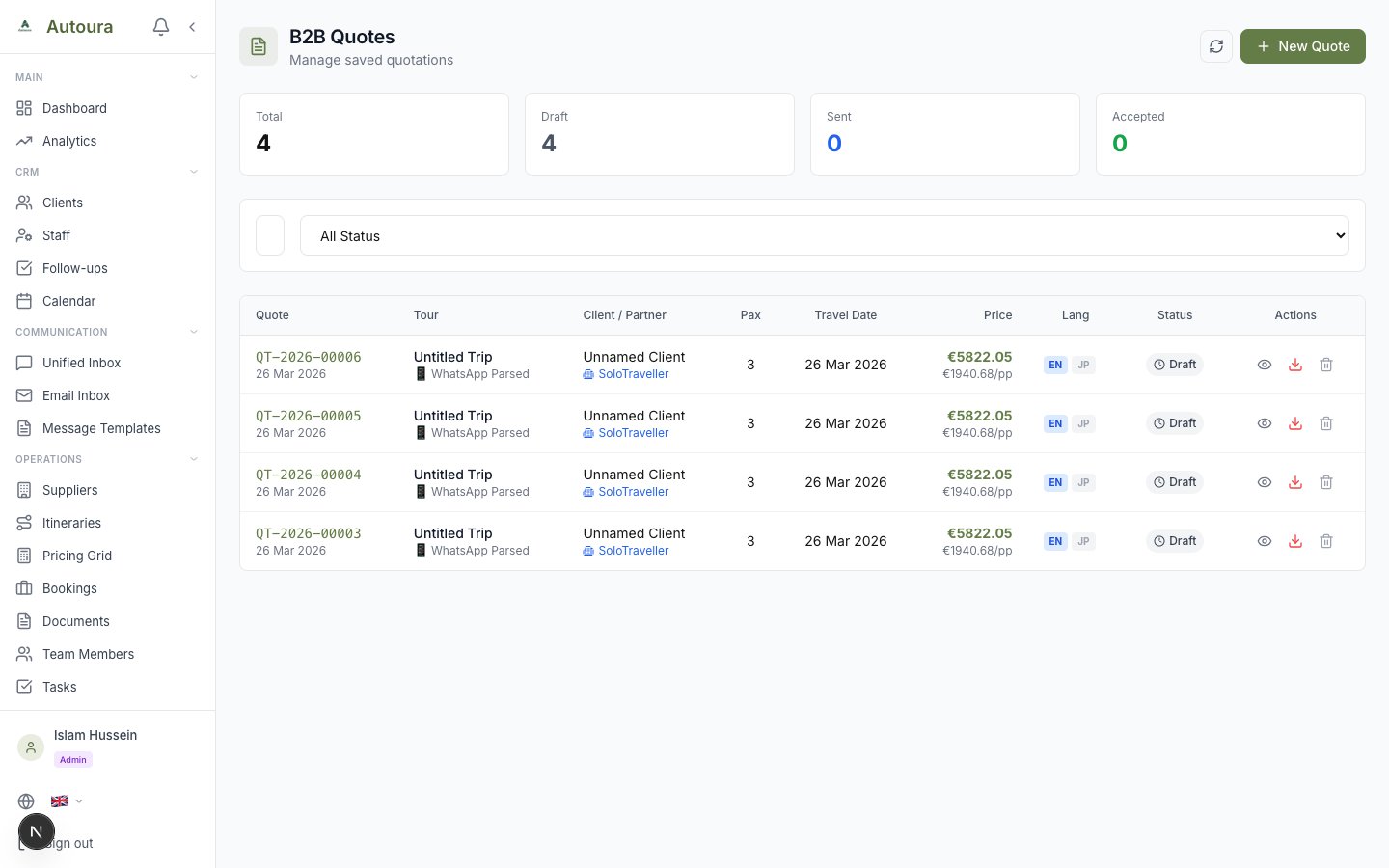Viewport: 1389px width, 868px height.
Task: Click the refresh quotes icon button
Action: 1216,46
